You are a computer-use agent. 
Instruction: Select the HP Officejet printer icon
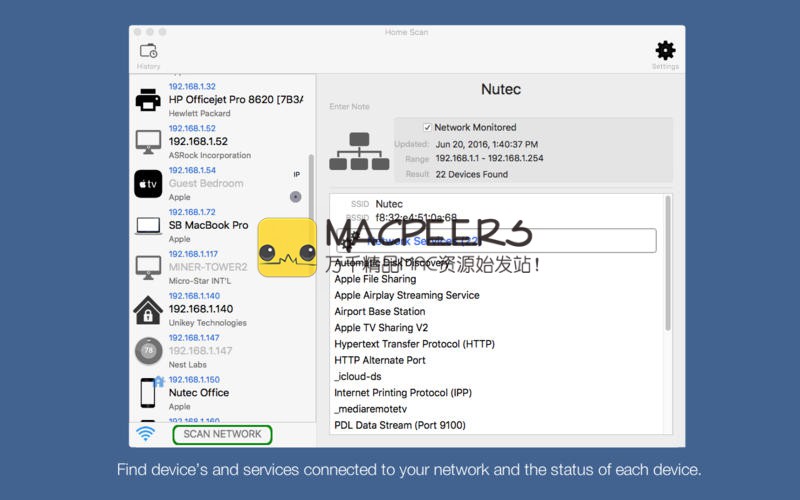click(x=148, y=100)
